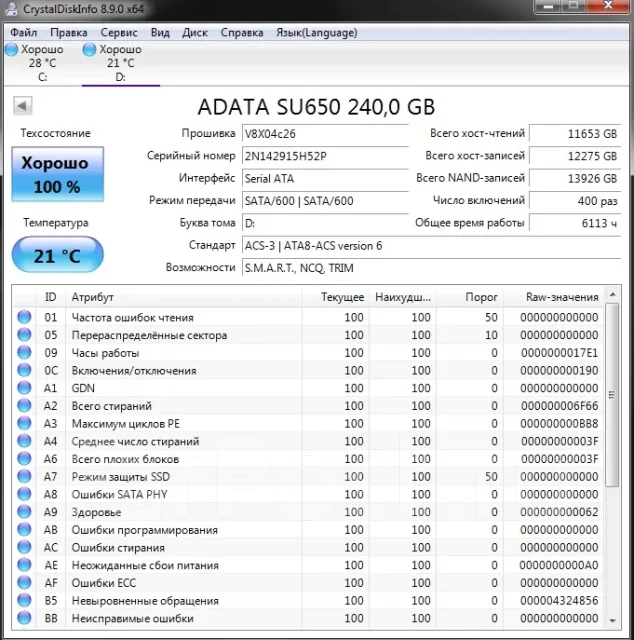This screenshot has height=640, width=634.
Task: Click the attribute list scrollbar thumb
Action: 612,395
